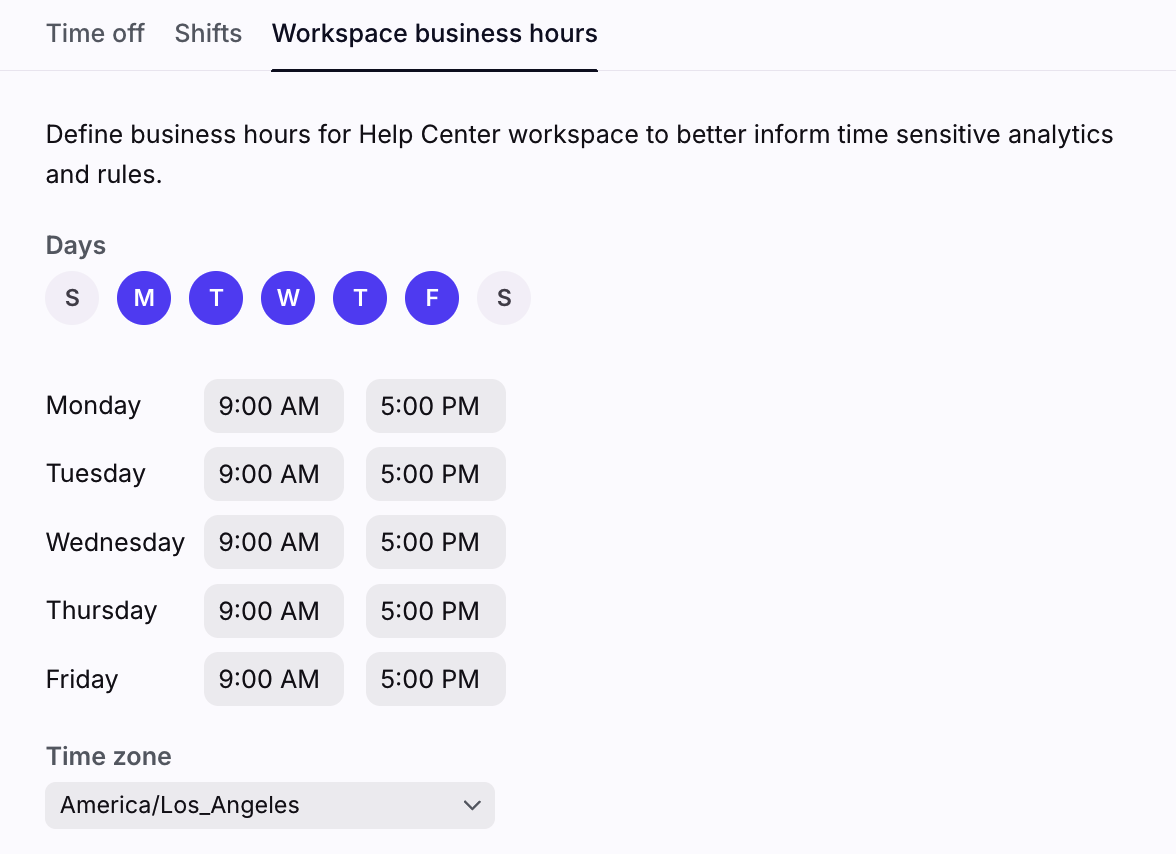Enable Sunday in the Days selector
The image size is (1176, 854).
72,298
